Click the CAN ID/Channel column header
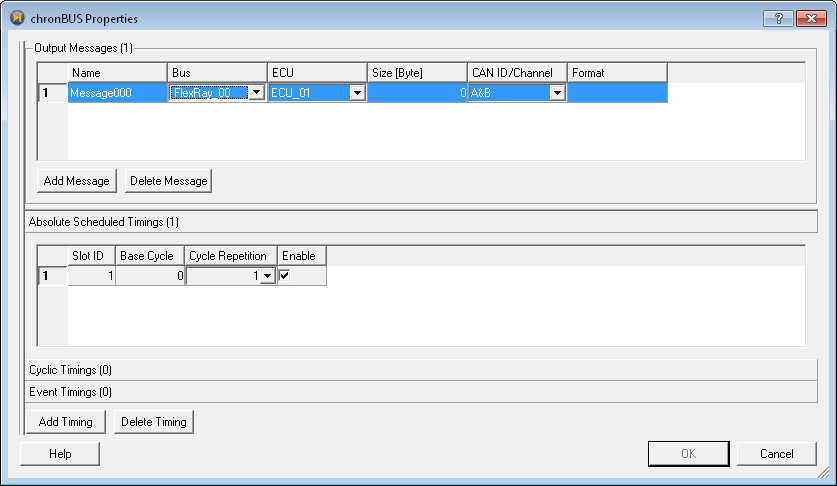Screen dimensions: 837x486 coord(517,73)
